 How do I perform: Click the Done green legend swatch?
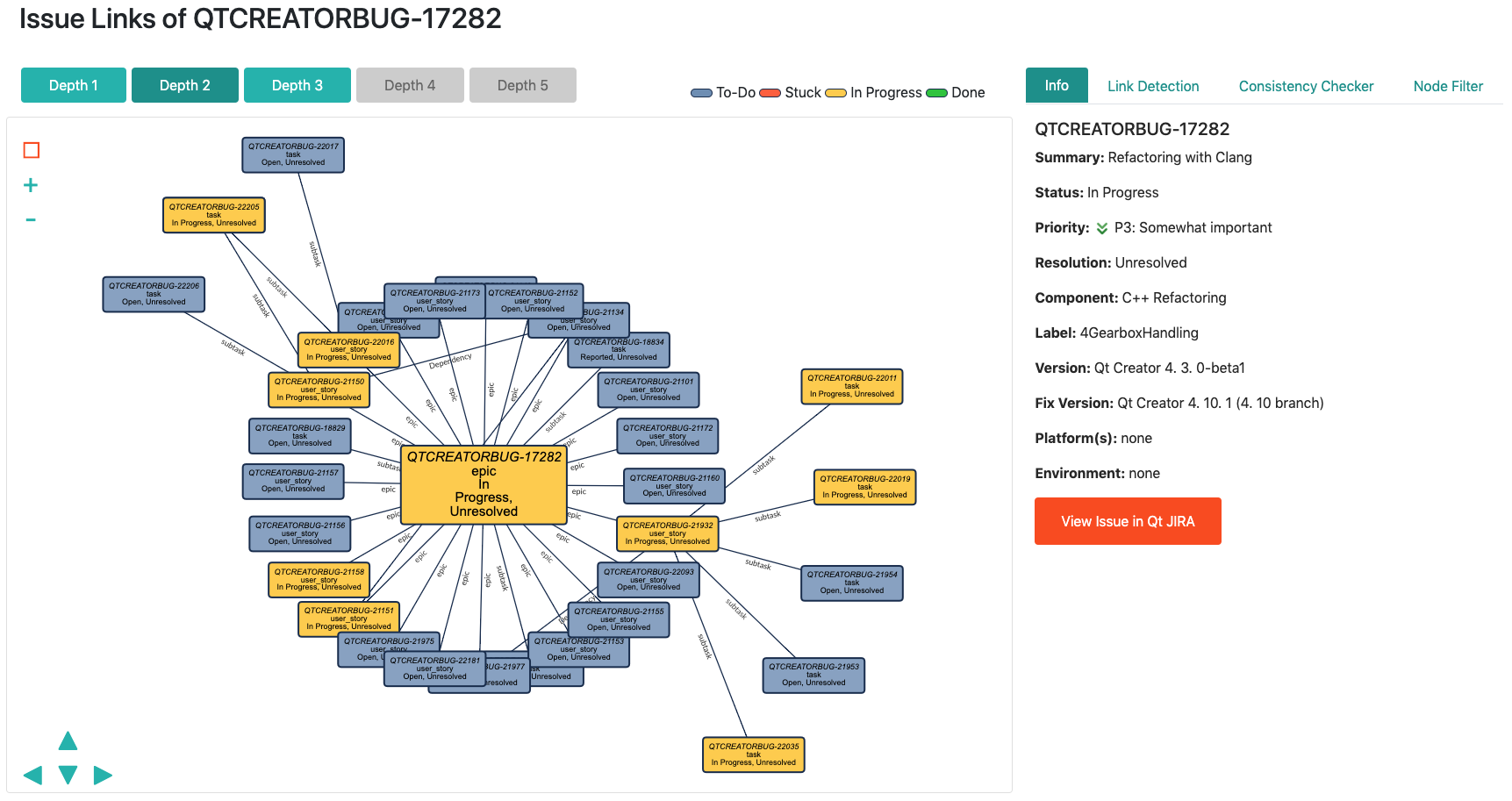point(936,93)
